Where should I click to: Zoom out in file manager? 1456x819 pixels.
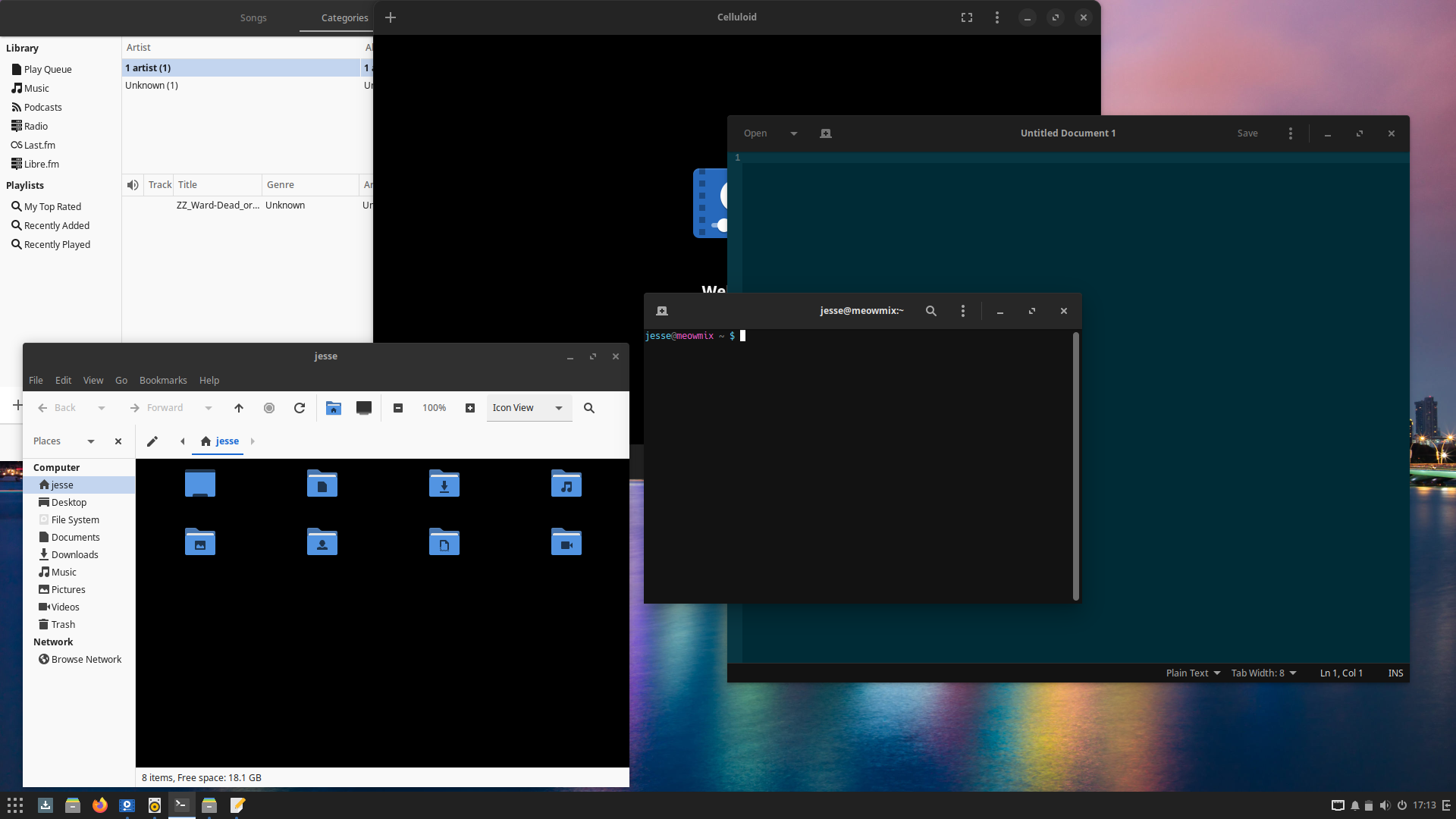pos(398,408)
